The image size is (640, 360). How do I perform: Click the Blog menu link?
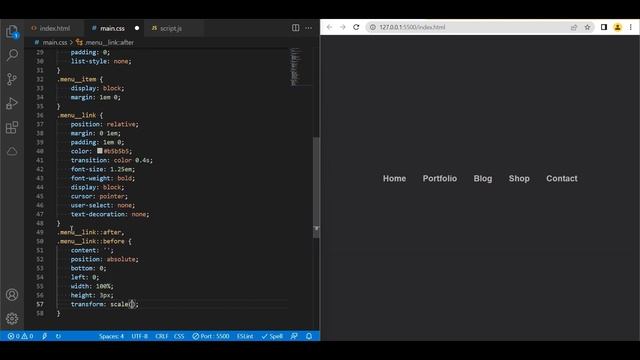482,178
